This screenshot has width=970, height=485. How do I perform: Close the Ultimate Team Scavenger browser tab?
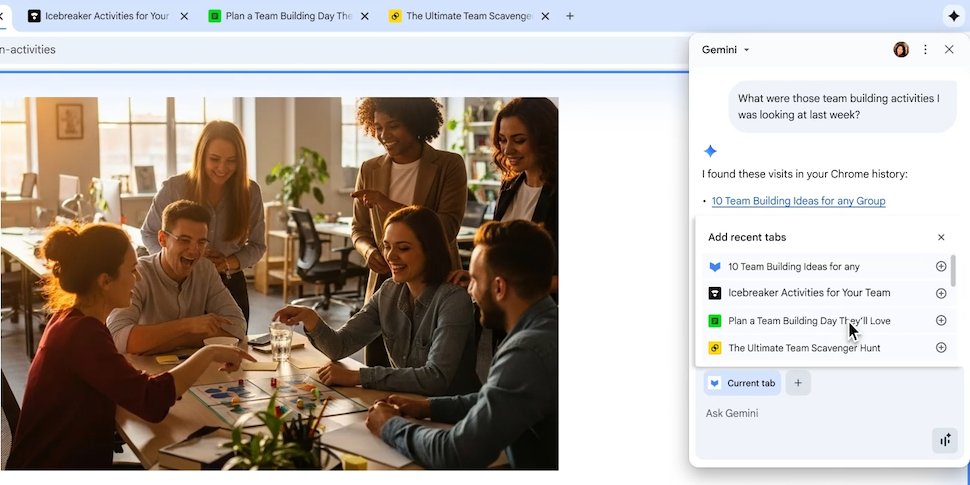(x=545, y=16)
